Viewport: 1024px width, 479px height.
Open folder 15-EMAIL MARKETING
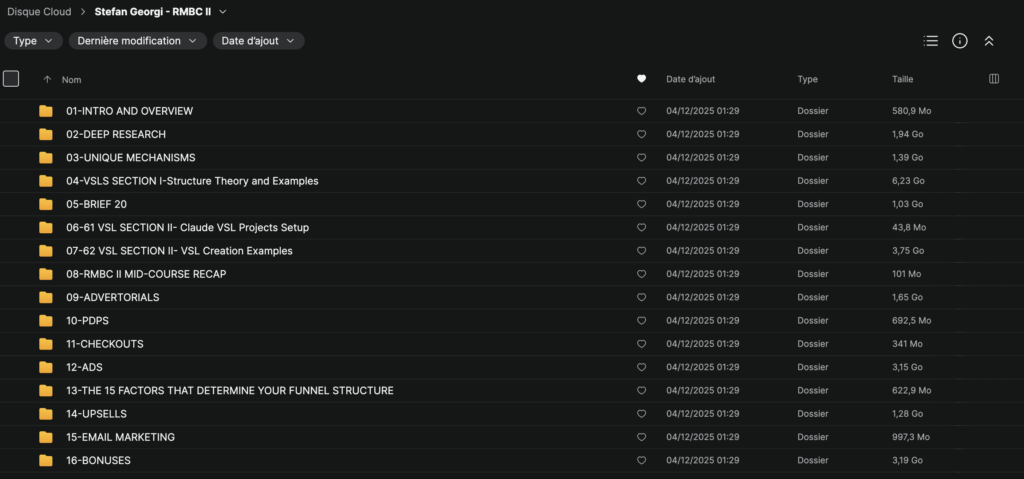click(120, 437)
